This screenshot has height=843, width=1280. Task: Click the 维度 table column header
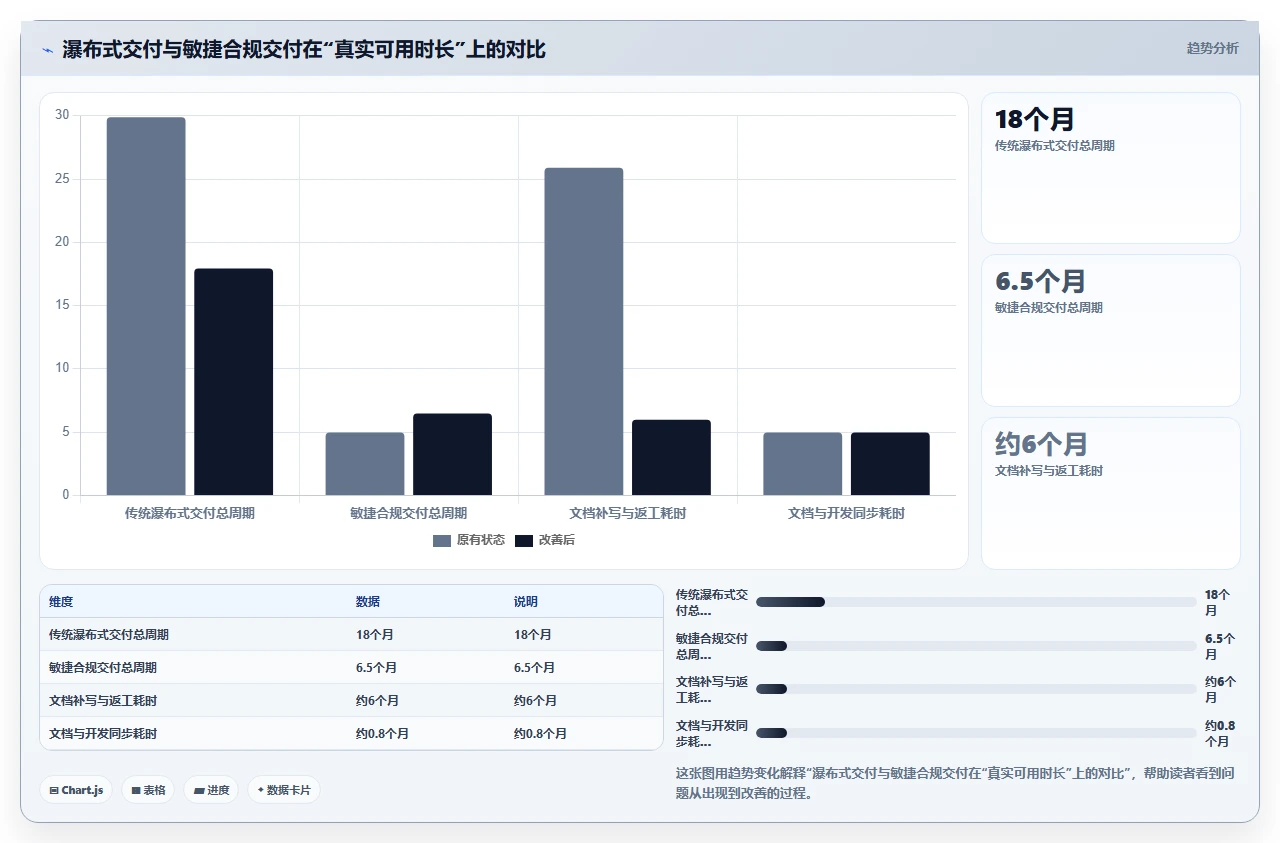coord(61,602)
